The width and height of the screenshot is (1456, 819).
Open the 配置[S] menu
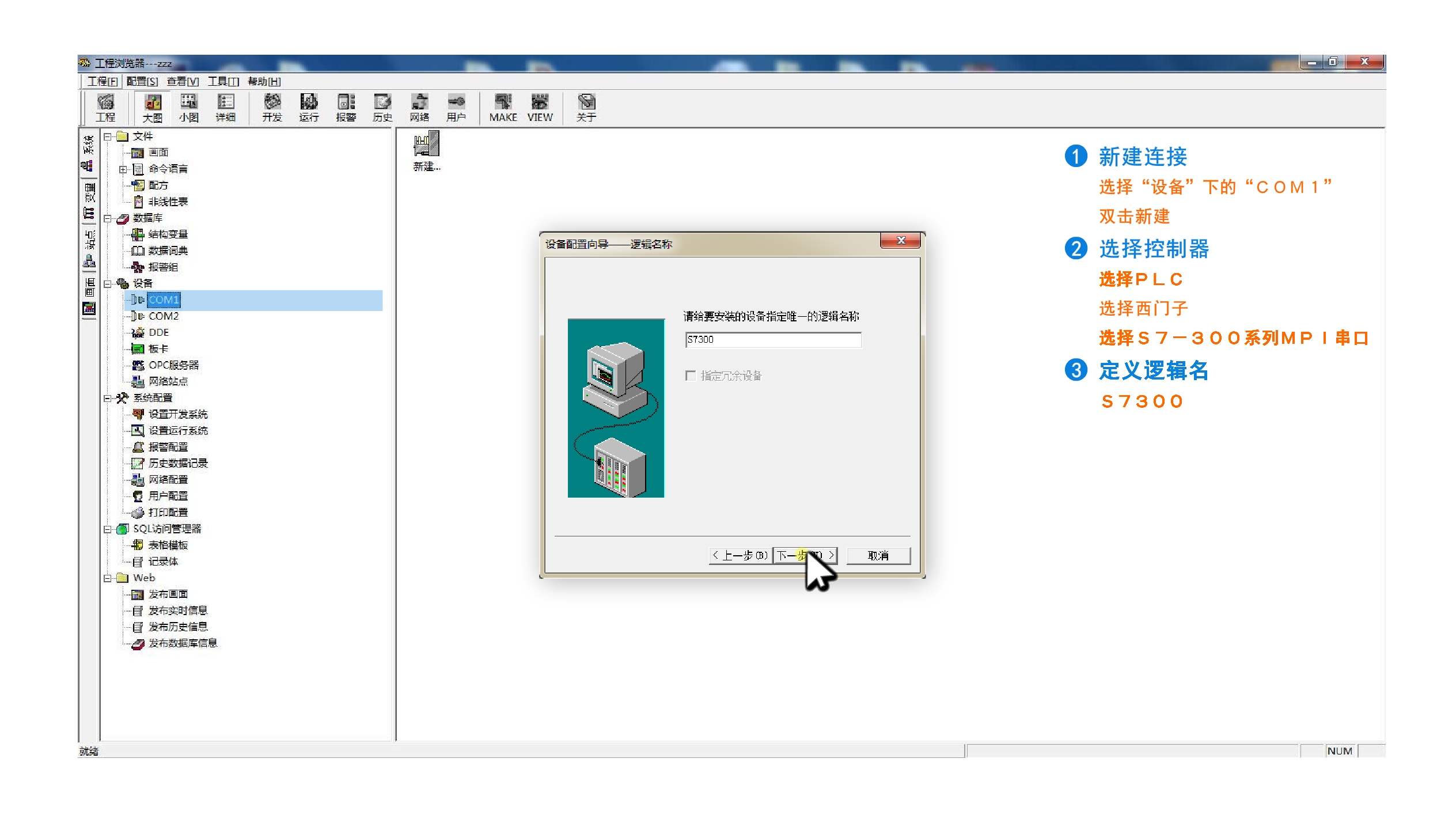(142, 81)
